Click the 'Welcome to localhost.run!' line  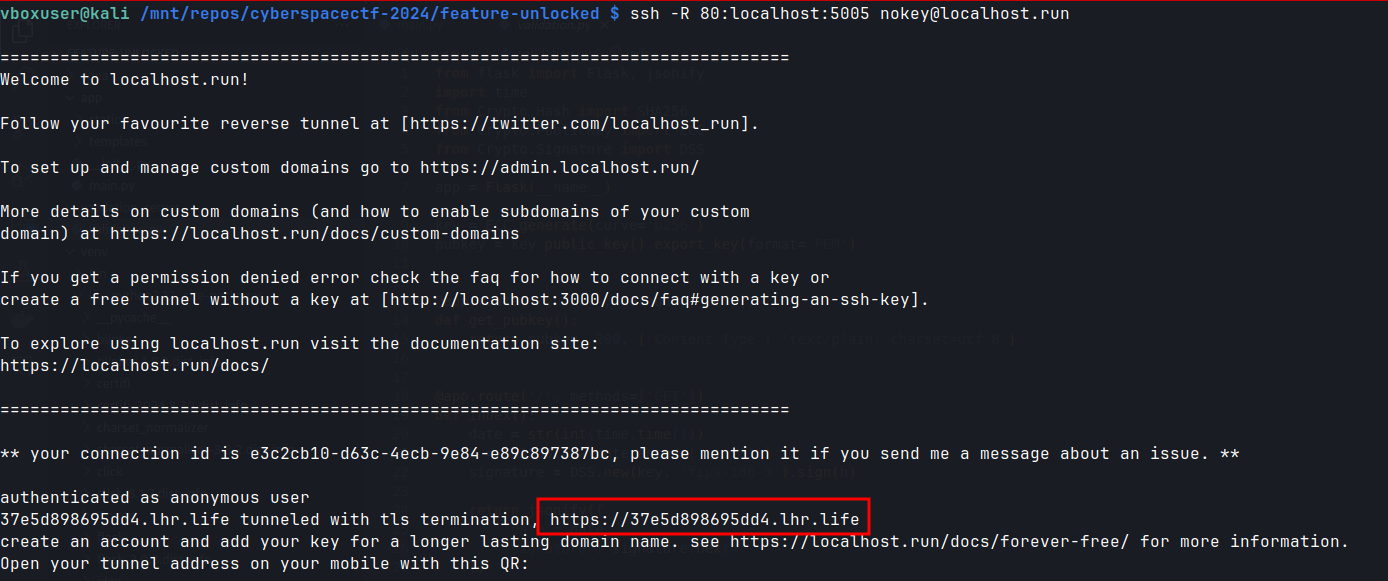[124, 80]
